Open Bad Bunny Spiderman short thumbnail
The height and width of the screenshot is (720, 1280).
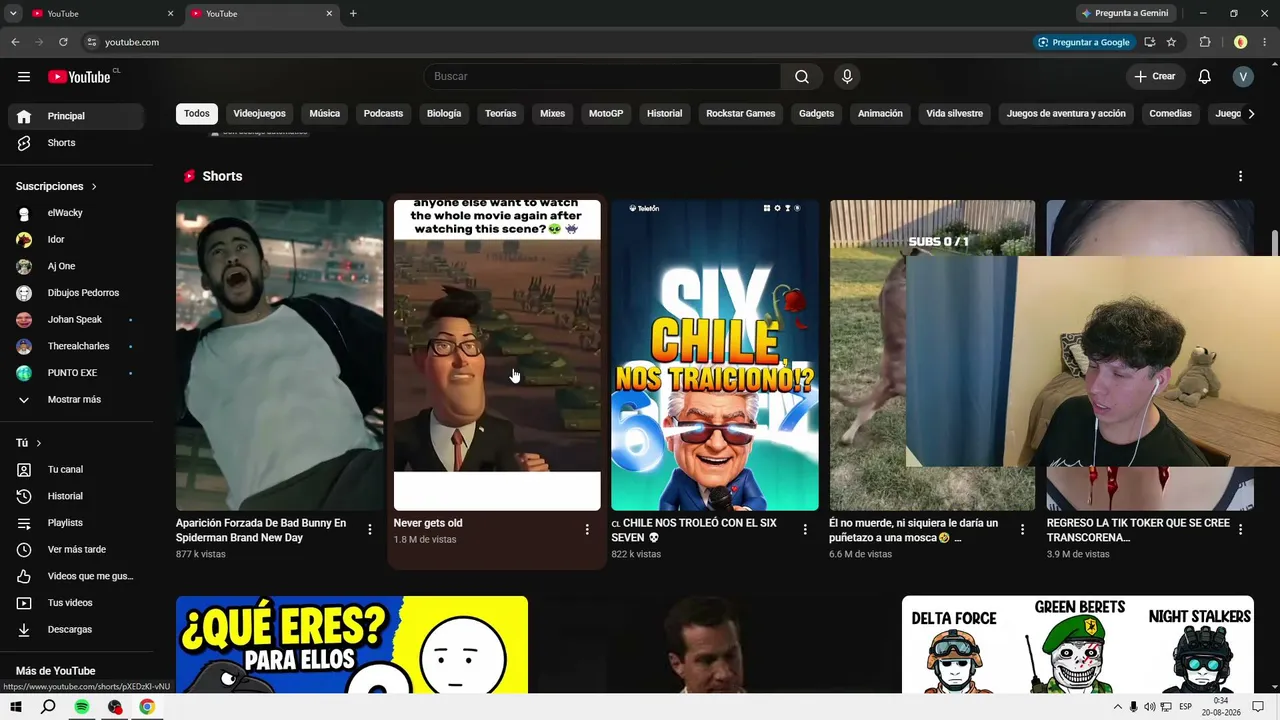click(x=279, y=355)
